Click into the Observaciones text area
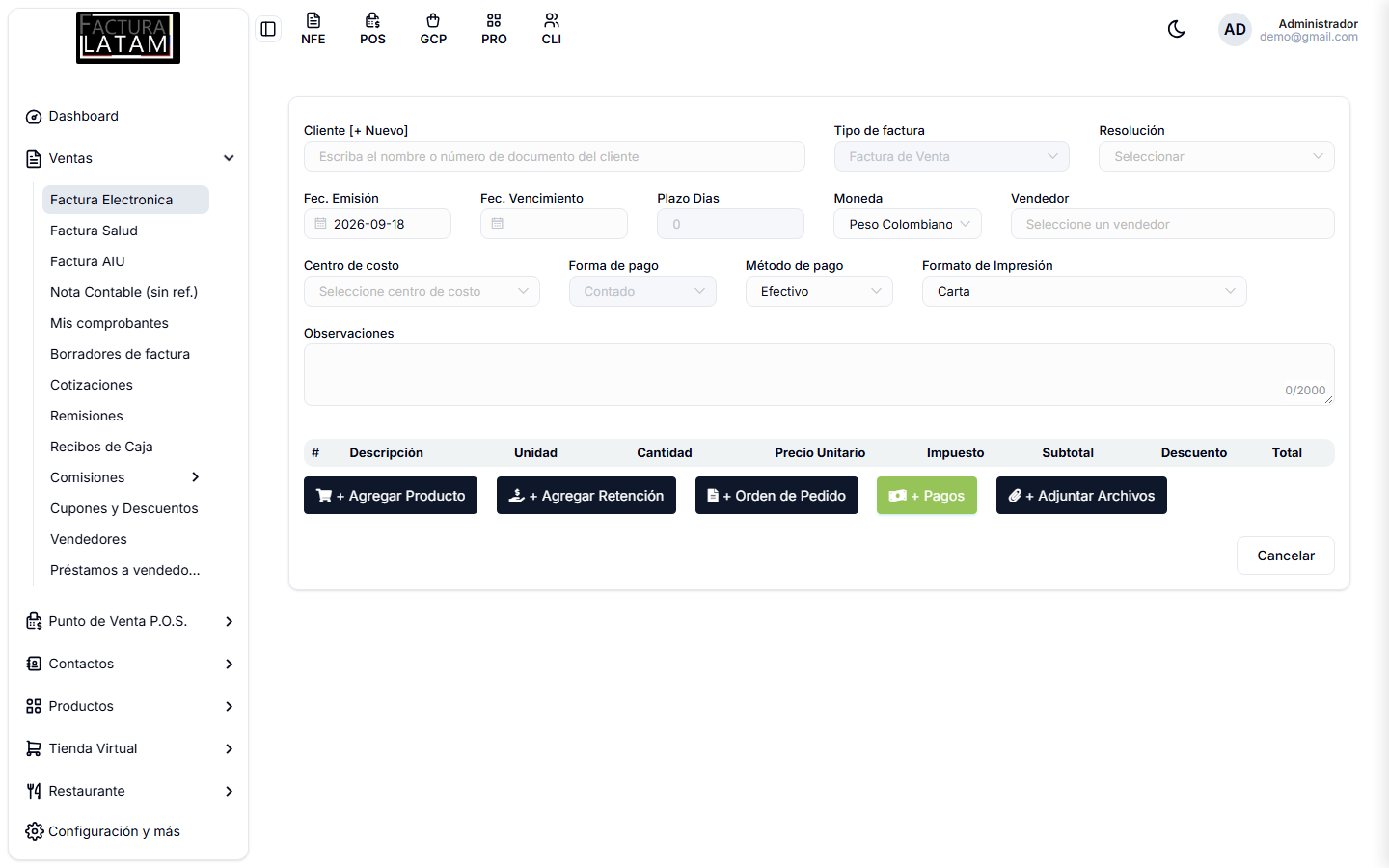This screenshot has height=868, width=1389. pyautogui.click(x=819, y=374)
